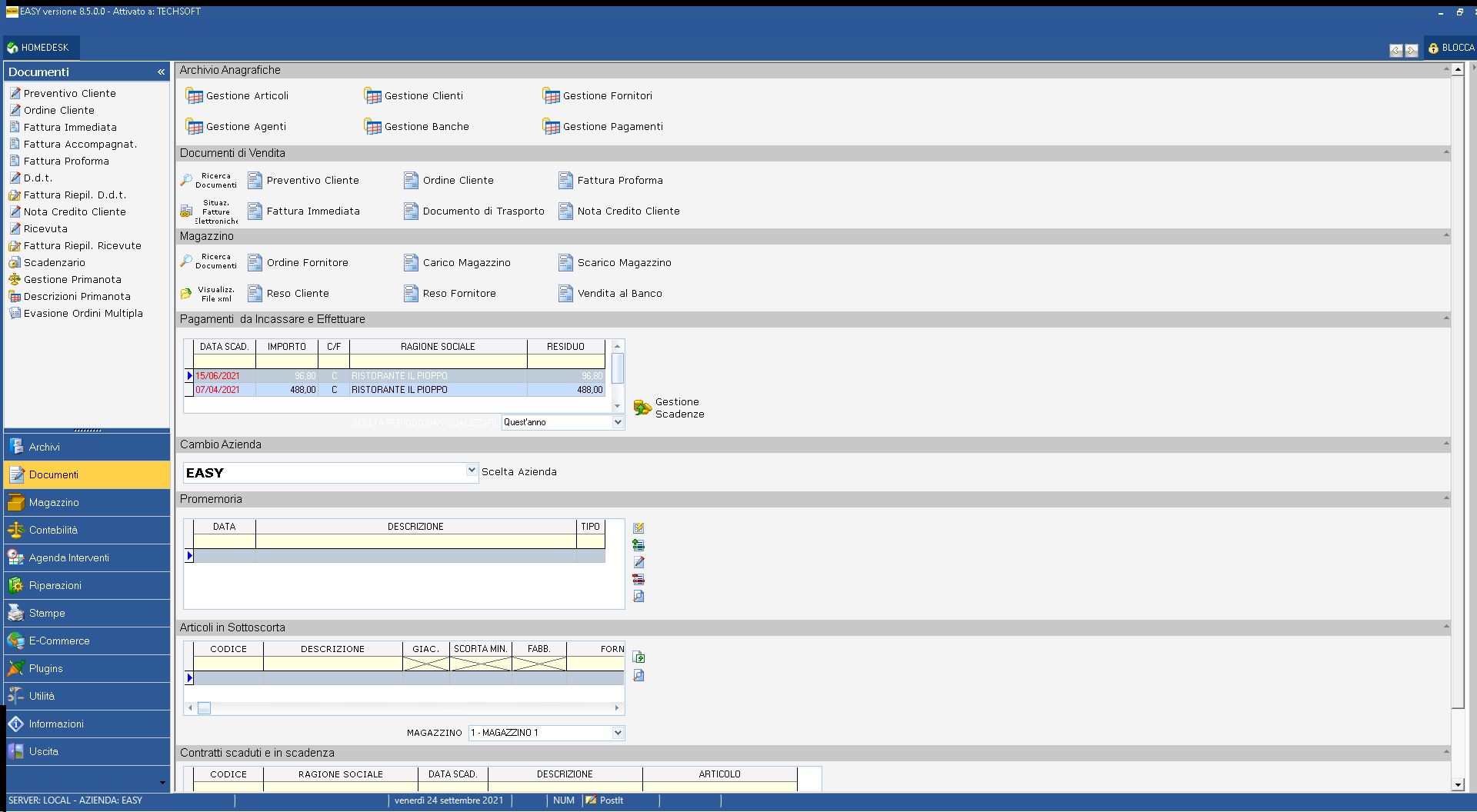Collapse the Documenti sidebar panel

click(x=162, y=72)
